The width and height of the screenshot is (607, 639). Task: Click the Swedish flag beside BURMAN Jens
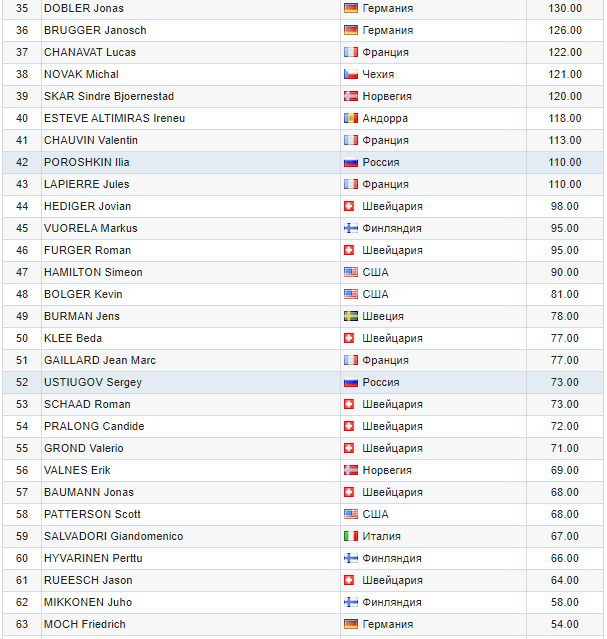[350, 316]
